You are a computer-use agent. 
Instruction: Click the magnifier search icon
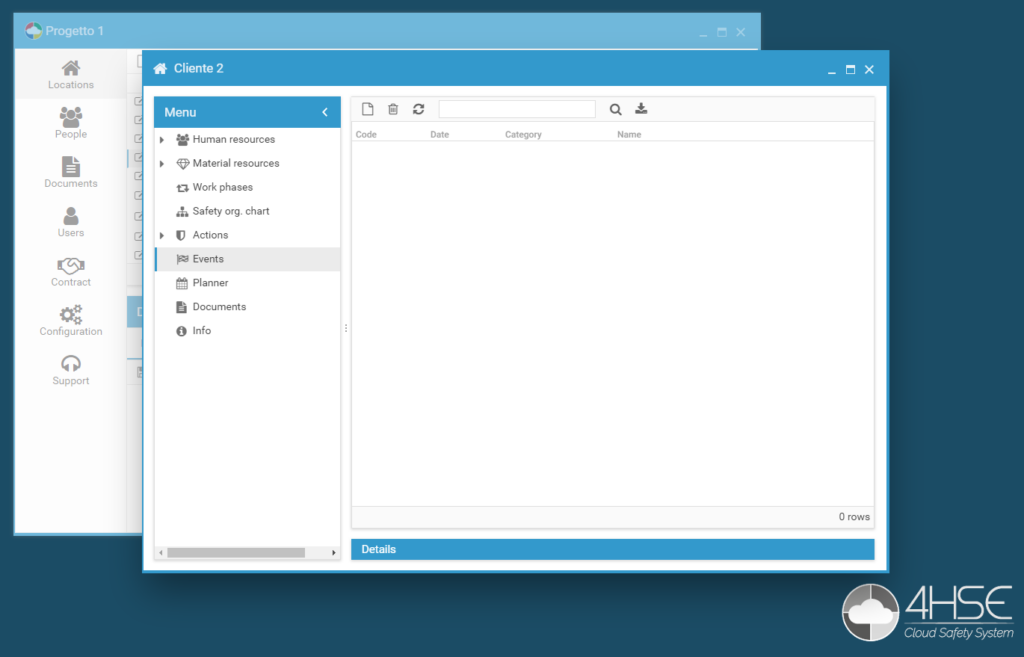[615, 109]
